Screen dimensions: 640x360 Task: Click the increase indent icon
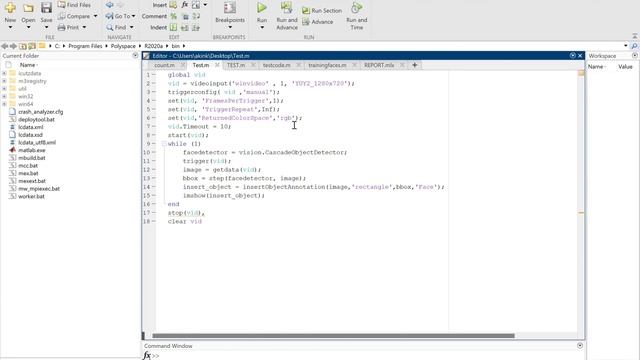[x=185, y=27]
